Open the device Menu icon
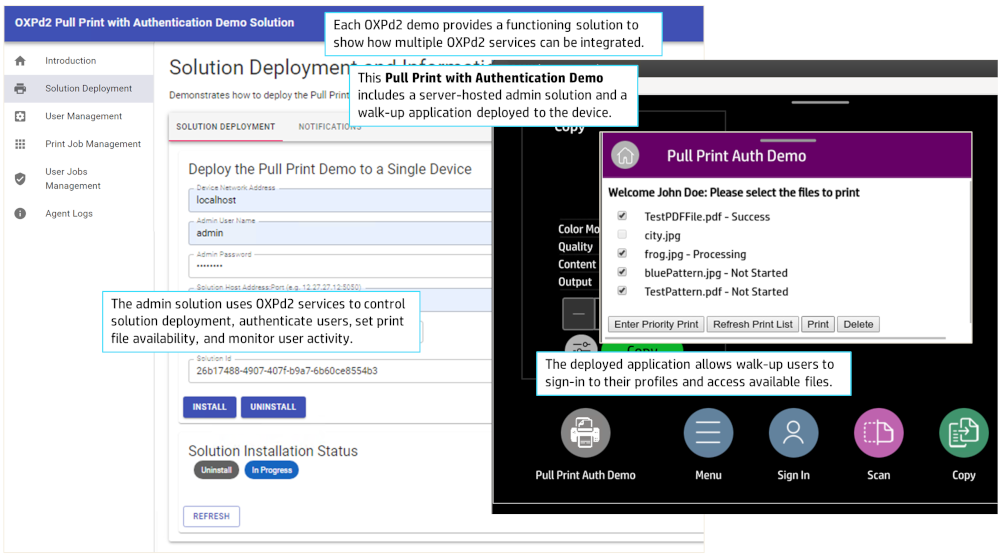 point(708,433)
